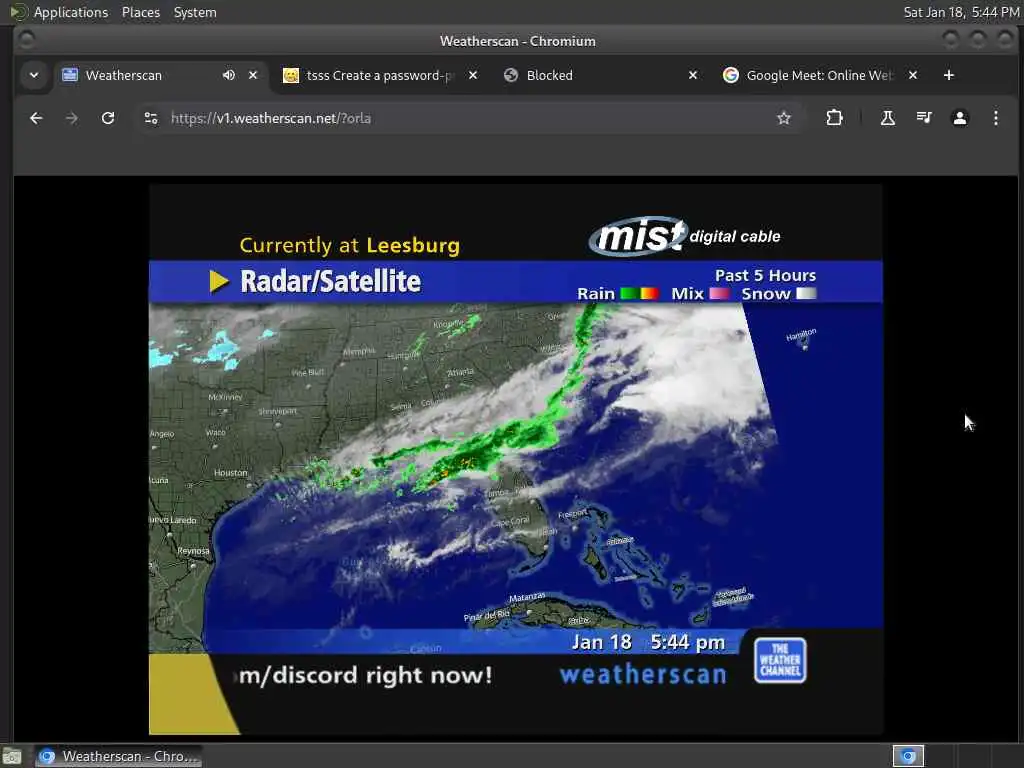Open the profile avatar icon
This screenshot has width=1024, height=768.
tap(959, 118)
